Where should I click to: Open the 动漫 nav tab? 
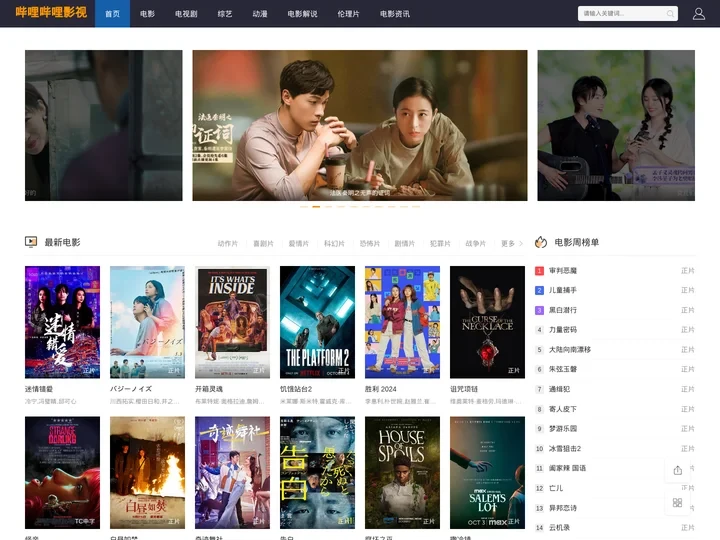[x=260, y=14]
